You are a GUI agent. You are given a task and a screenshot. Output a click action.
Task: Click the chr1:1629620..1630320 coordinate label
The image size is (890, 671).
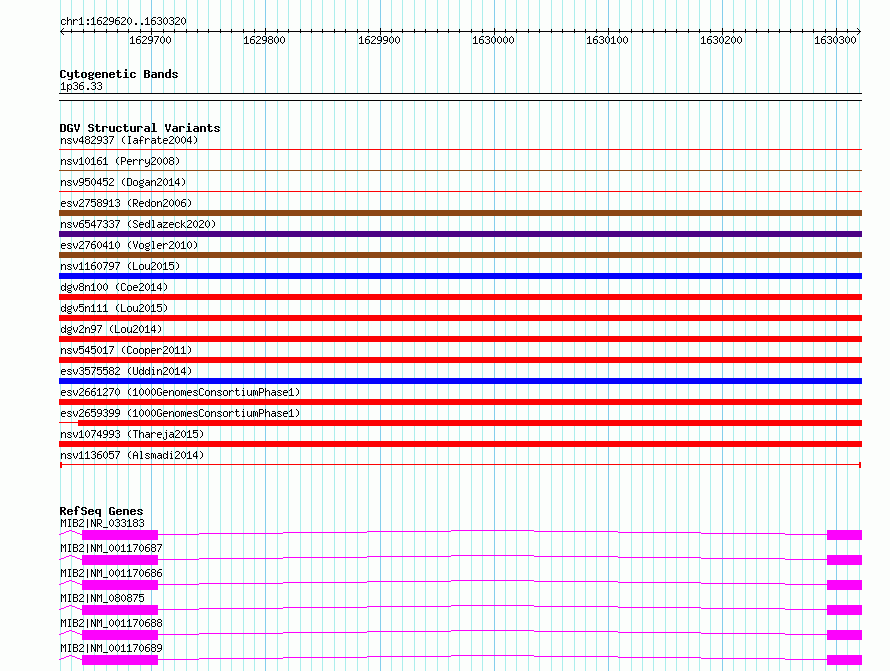(123, 21)
